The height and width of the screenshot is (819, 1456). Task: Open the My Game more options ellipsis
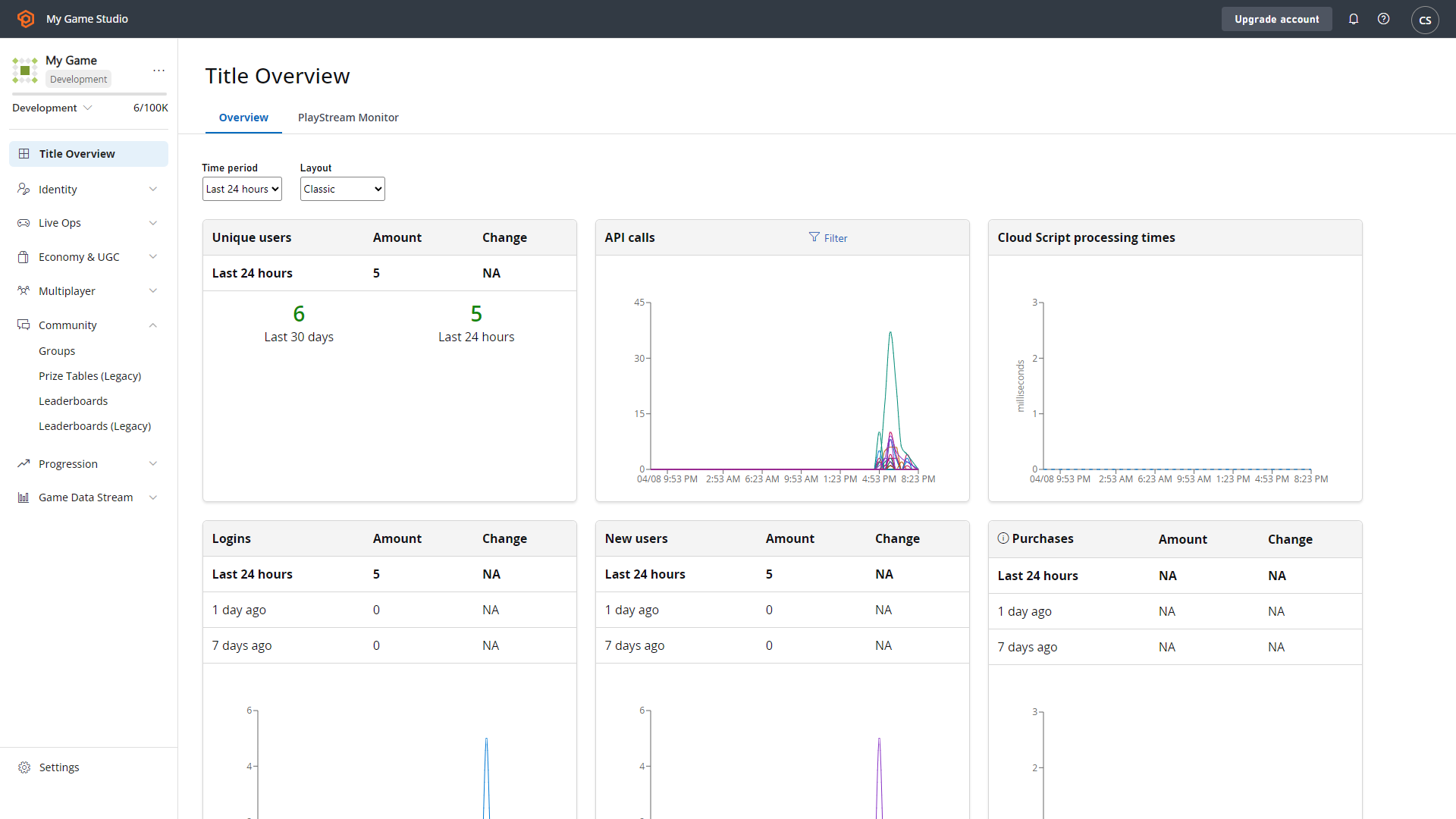[x=158, y=70]
